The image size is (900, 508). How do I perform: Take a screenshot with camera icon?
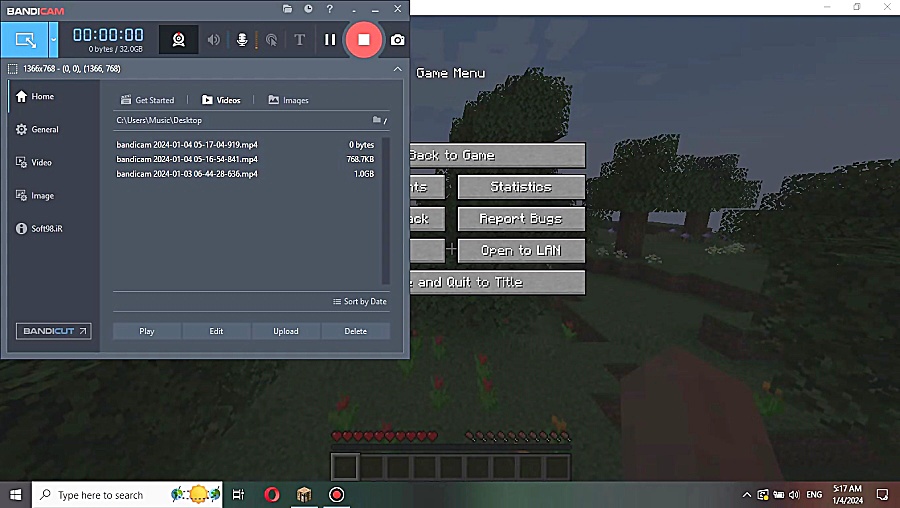(397, 40)
